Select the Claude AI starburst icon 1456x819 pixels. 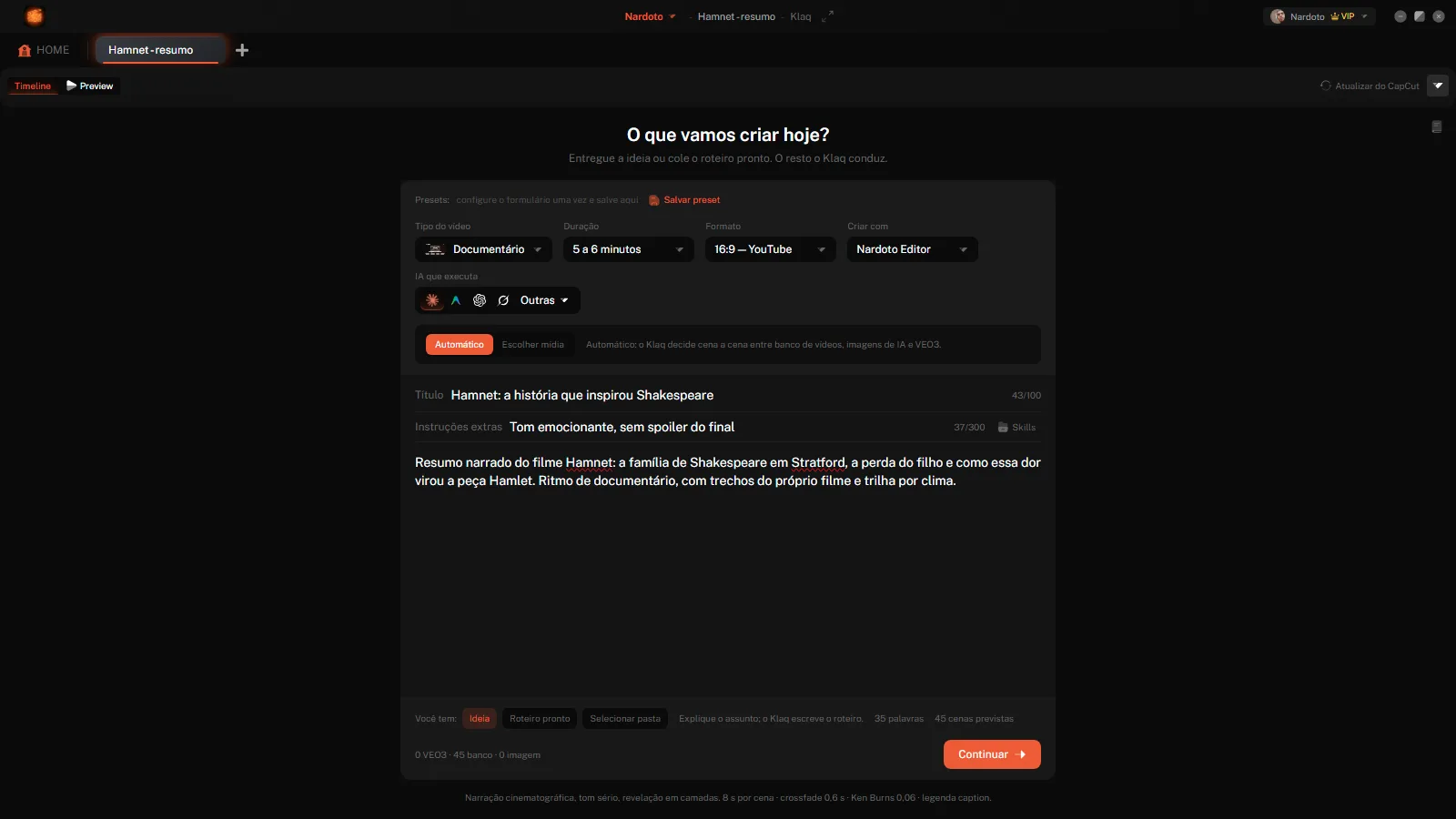432,300
